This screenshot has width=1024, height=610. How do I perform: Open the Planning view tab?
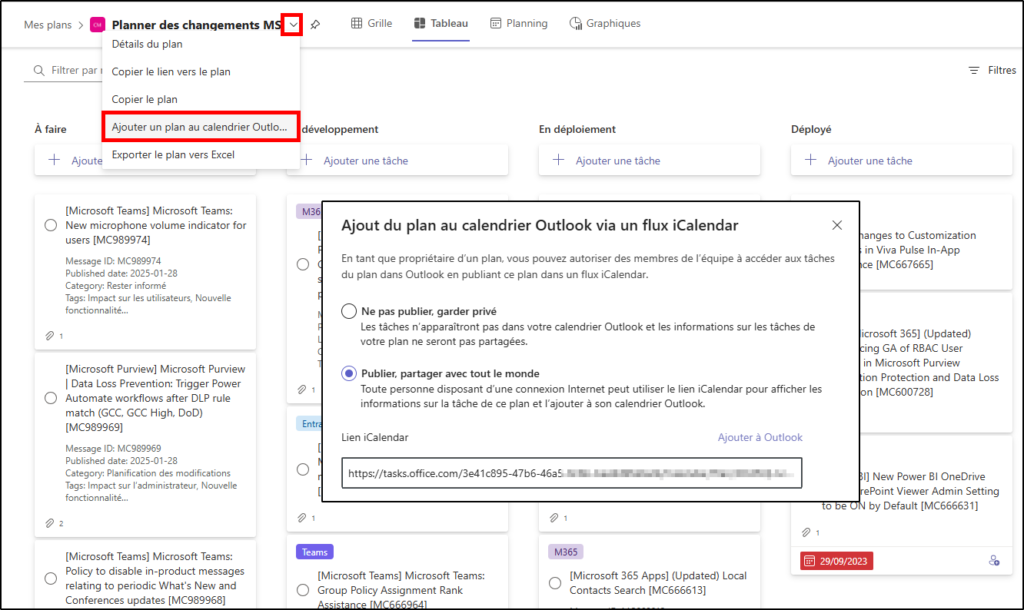(519, 24)
